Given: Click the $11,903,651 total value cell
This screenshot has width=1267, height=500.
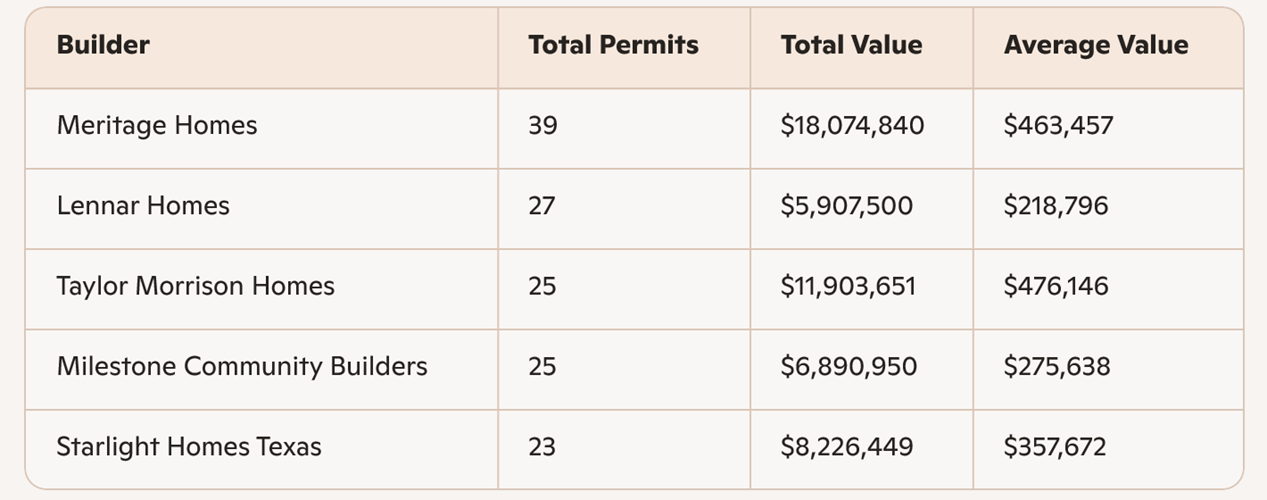Looking at the screenshot, I should [848, 286].
